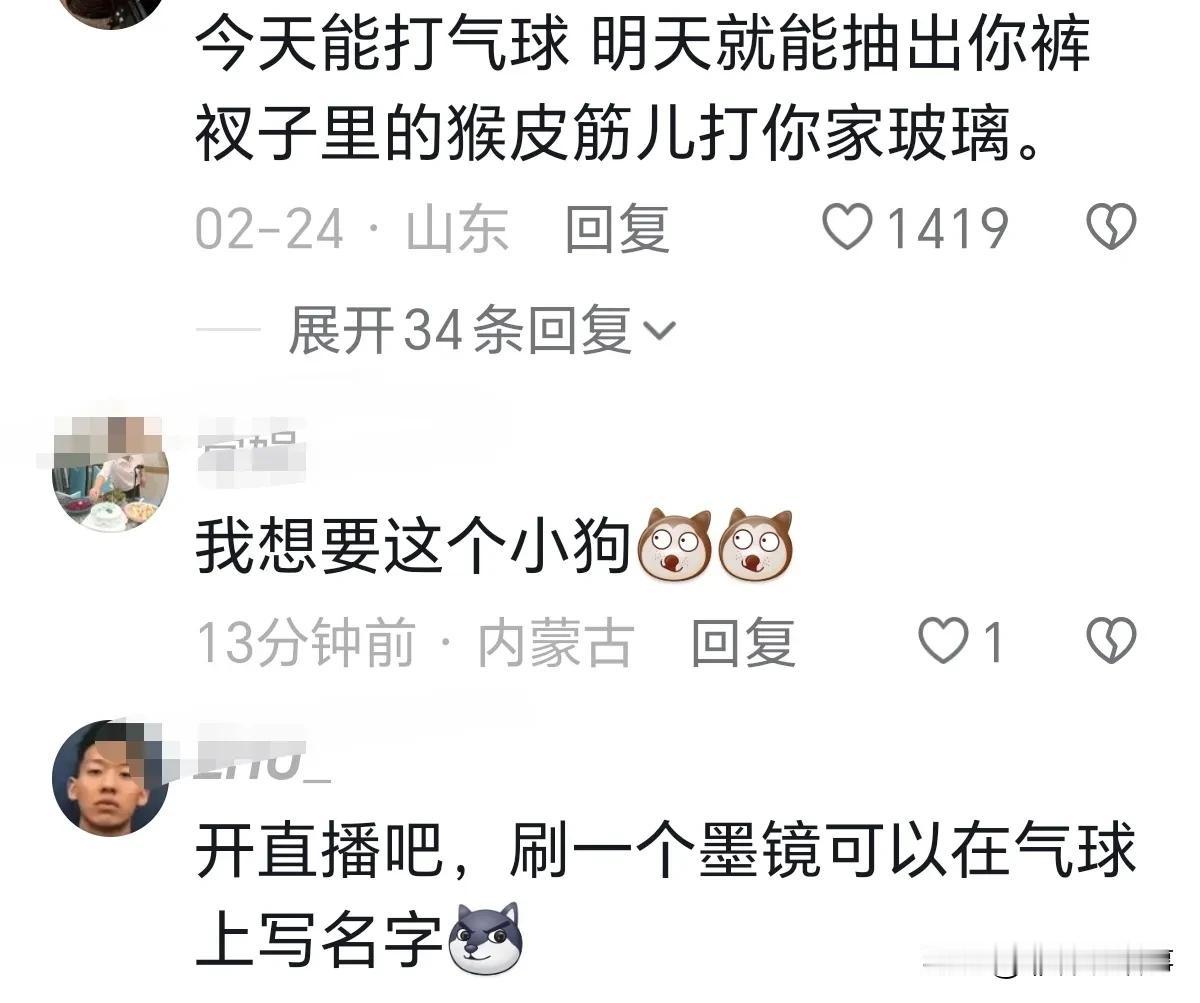
Task: Open avatar of the 内蒙古 commenter
Action: pyautogui.click(x=110, y=474)
